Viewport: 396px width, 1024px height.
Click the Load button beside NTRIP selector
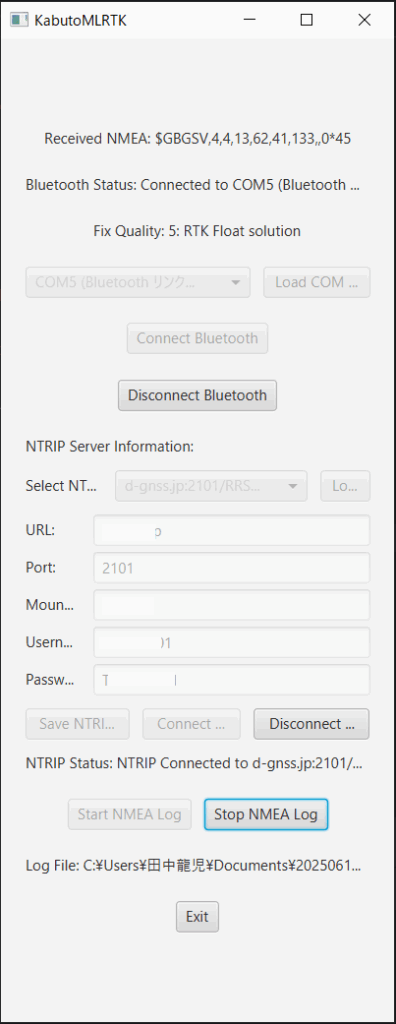click(x=345, y=486)
